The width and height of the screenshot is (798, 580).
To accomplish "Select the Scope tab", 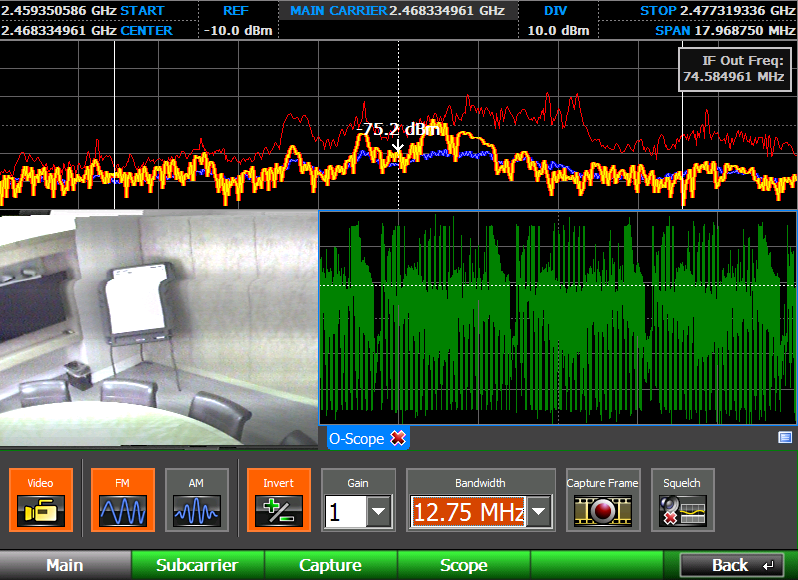I will 464,565.
